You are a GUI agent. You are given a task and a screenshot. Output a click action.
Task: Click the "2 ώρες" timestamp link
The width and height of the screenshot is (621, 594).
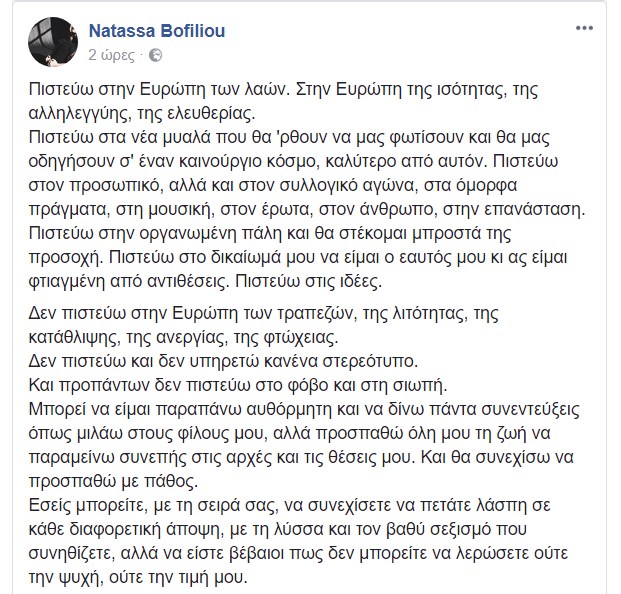[x=110, y=53]
